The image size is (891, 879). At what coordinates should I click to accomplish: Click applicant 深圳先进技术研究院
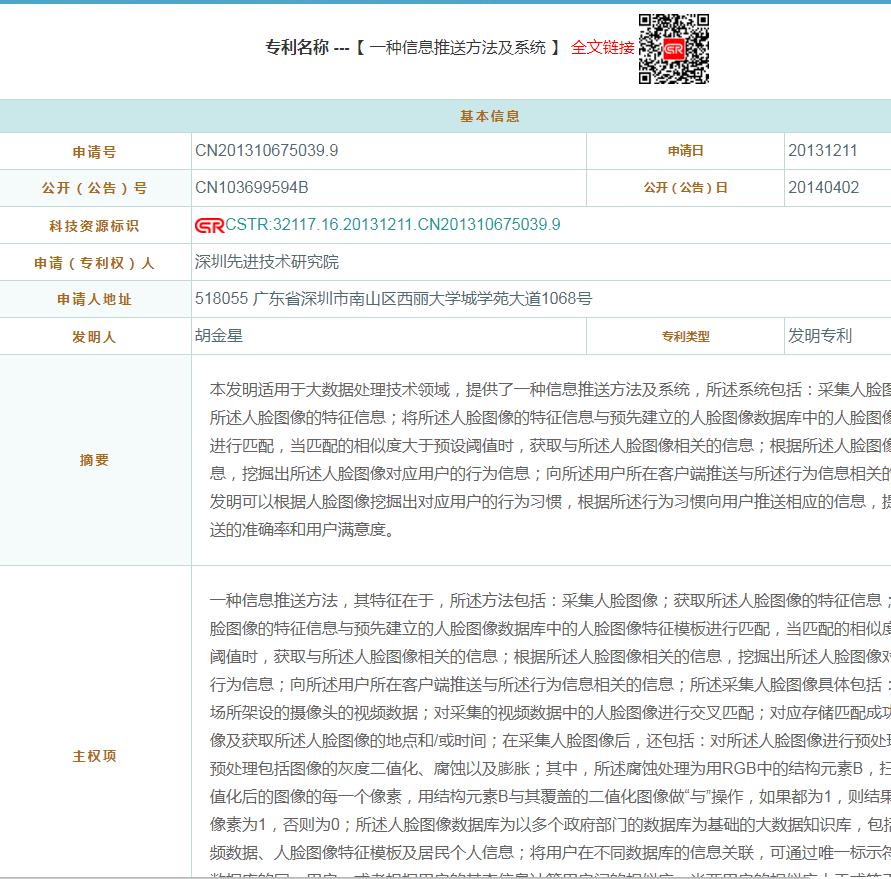click(267, 262)
